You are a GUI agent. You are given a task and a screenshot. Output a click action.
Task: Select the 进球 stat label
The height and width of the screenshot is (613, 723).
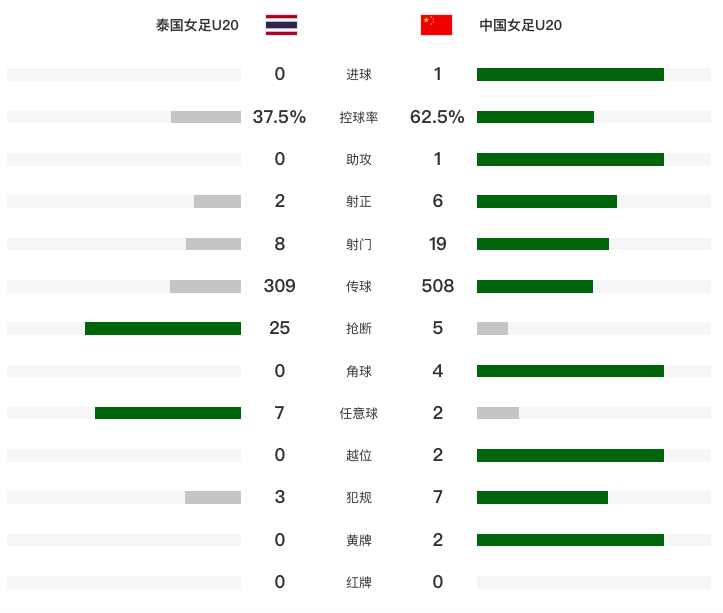[x=359, y=74]
